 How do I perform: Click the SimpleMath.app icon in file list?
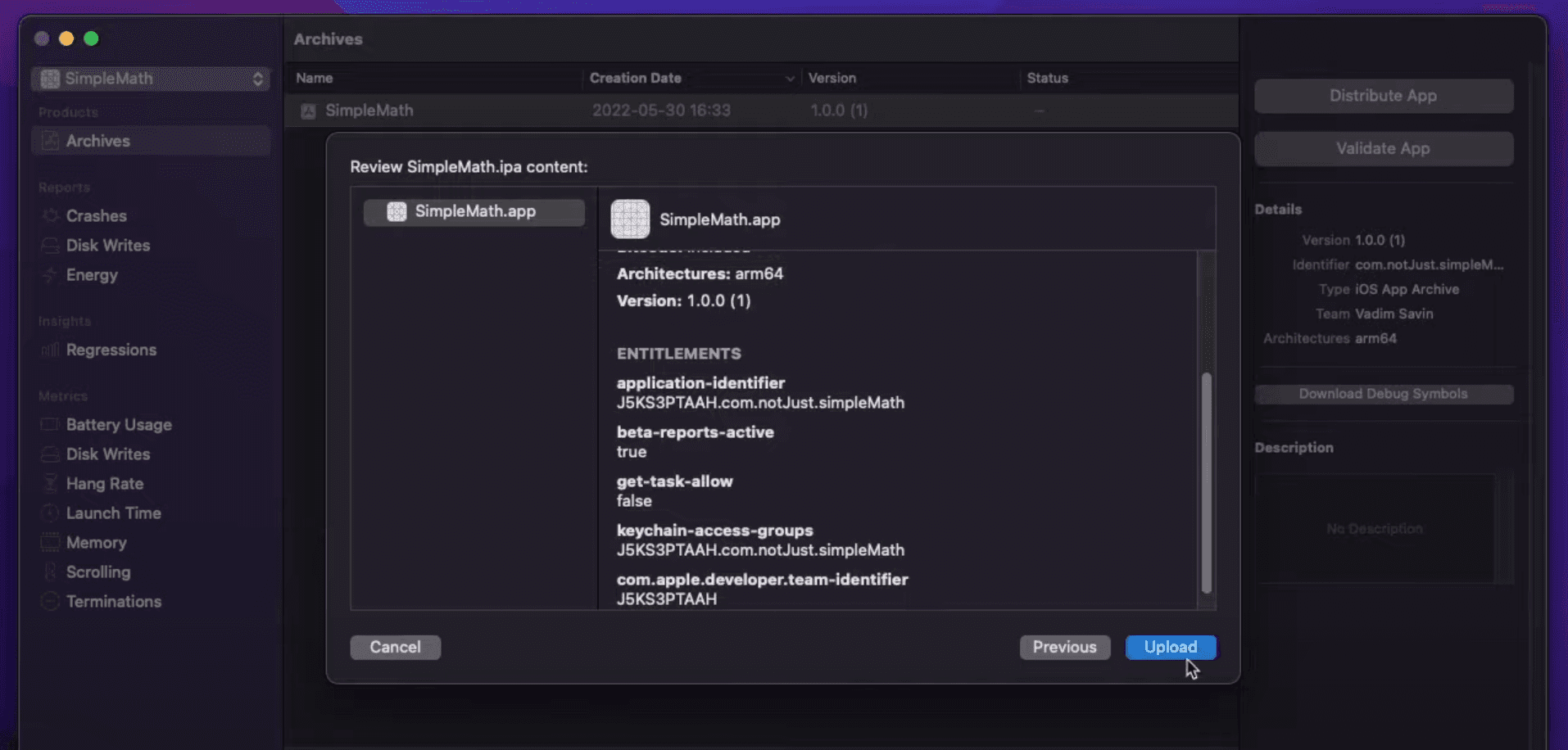397,212
